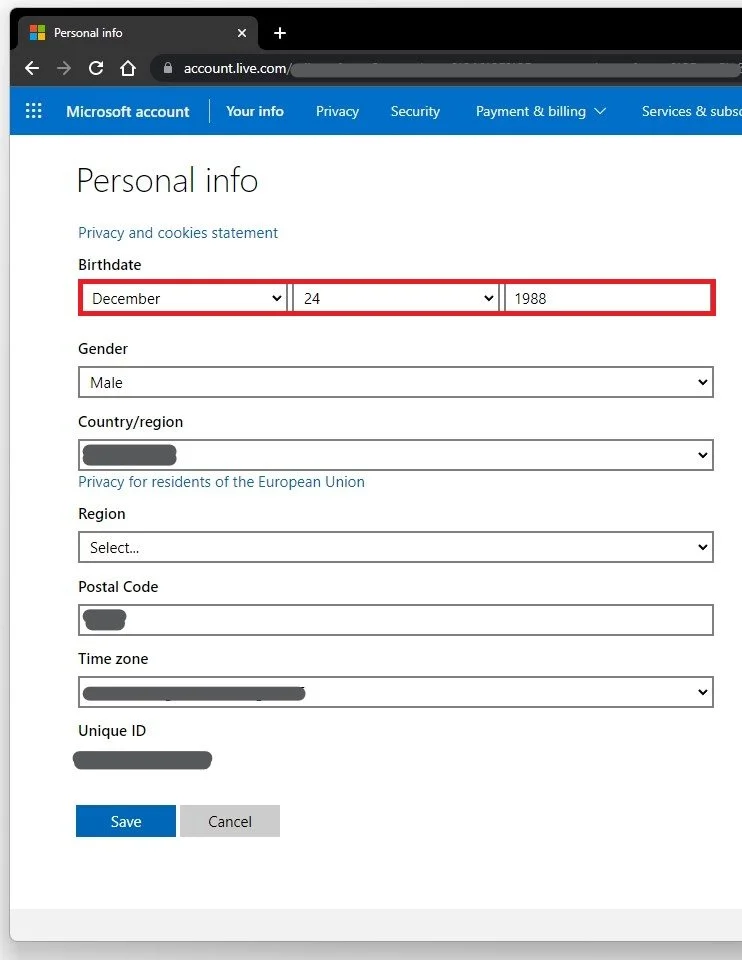The width and height of the screenshot is (742, 960).
Task: Expand the Payment & billing menu
Action: pos(541,111)
